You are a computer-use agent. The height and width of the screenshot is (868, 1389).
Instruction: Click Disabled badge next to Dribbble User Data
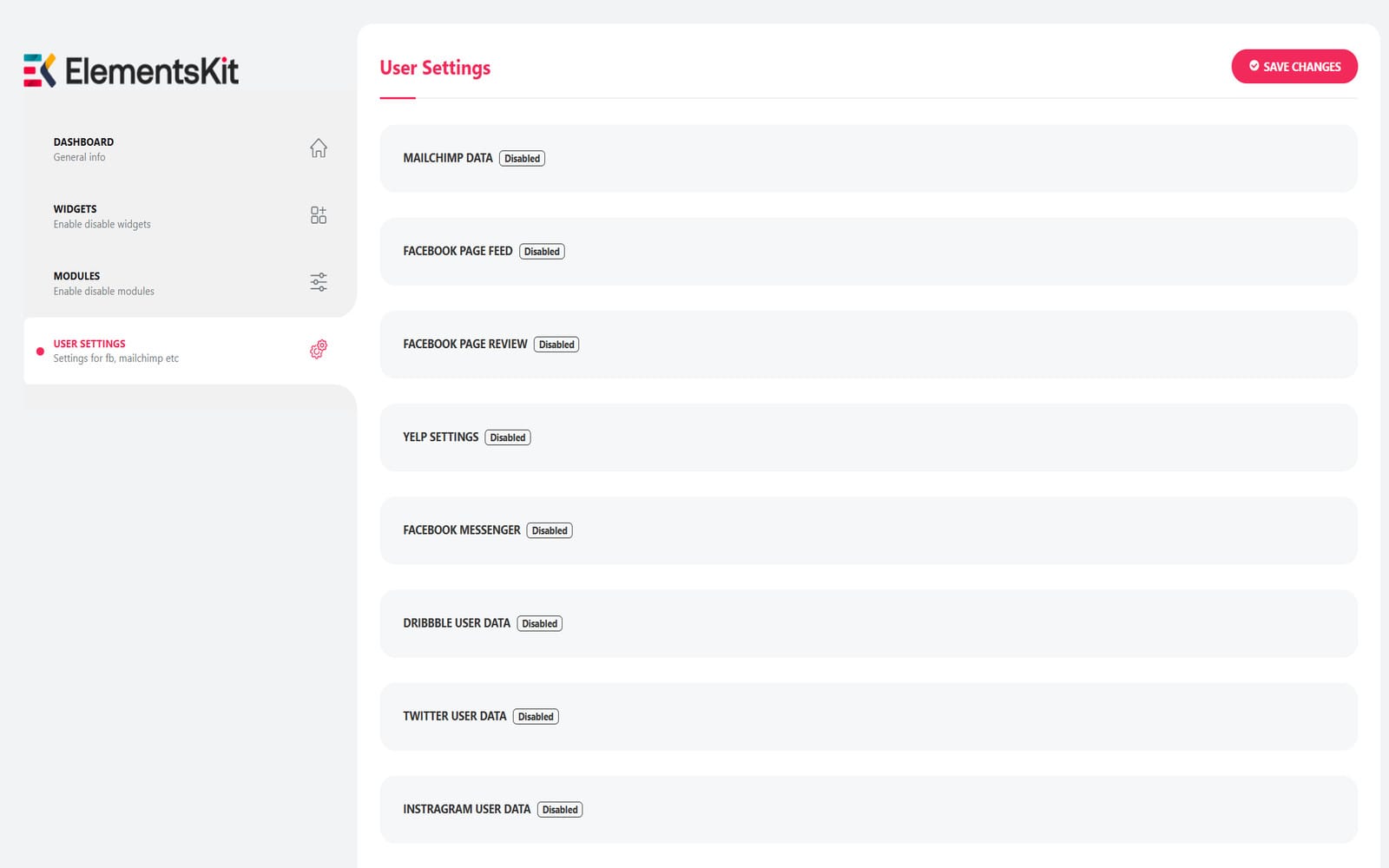[x=540, y=623]
